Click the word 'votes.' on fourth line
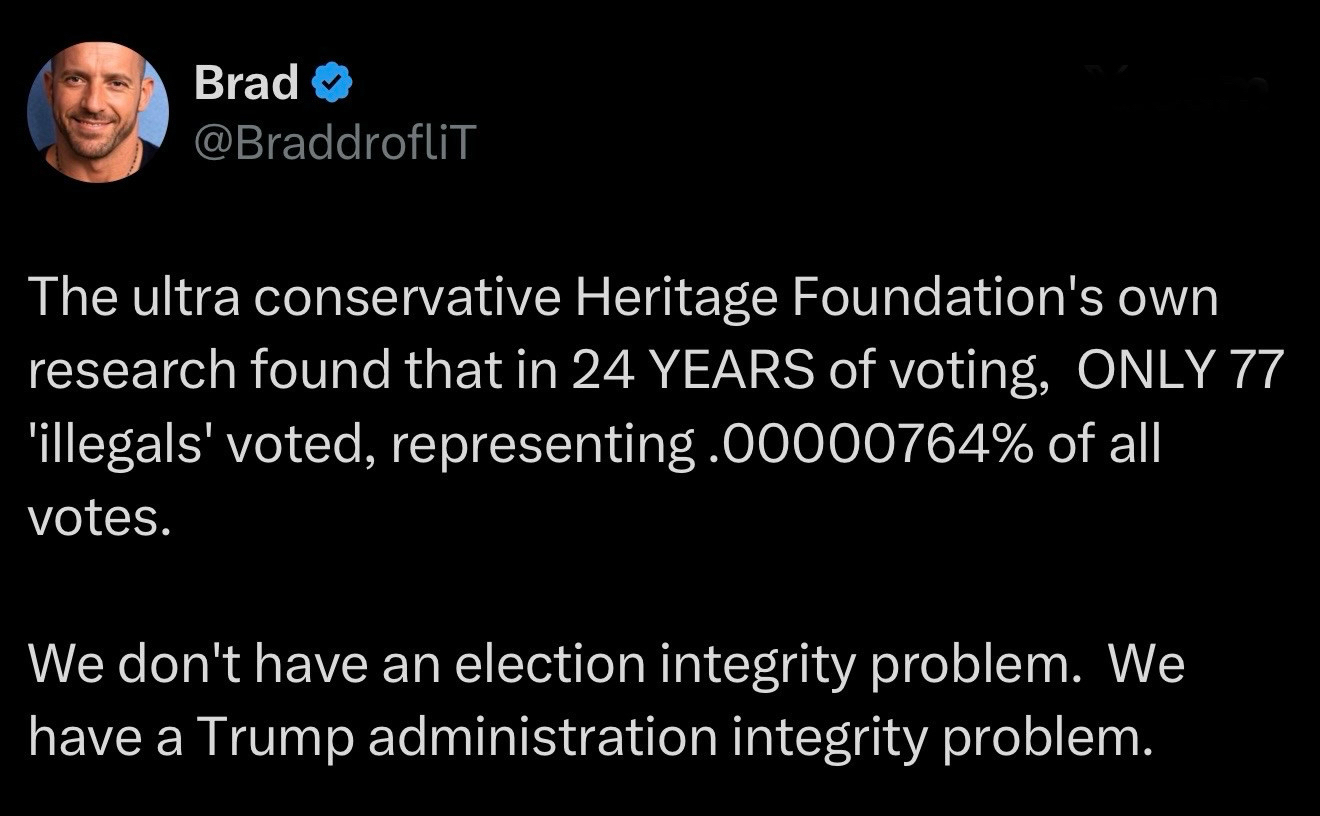This screenshot has width=1320, height=816. (94, 517)
